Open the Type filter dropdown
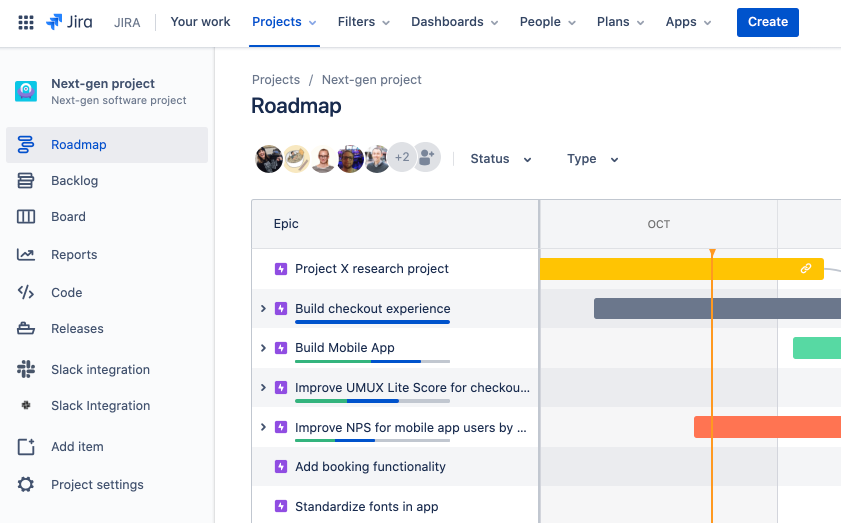Screen dimensions: 841x523 pyautogui.click(x=592, y=159)
